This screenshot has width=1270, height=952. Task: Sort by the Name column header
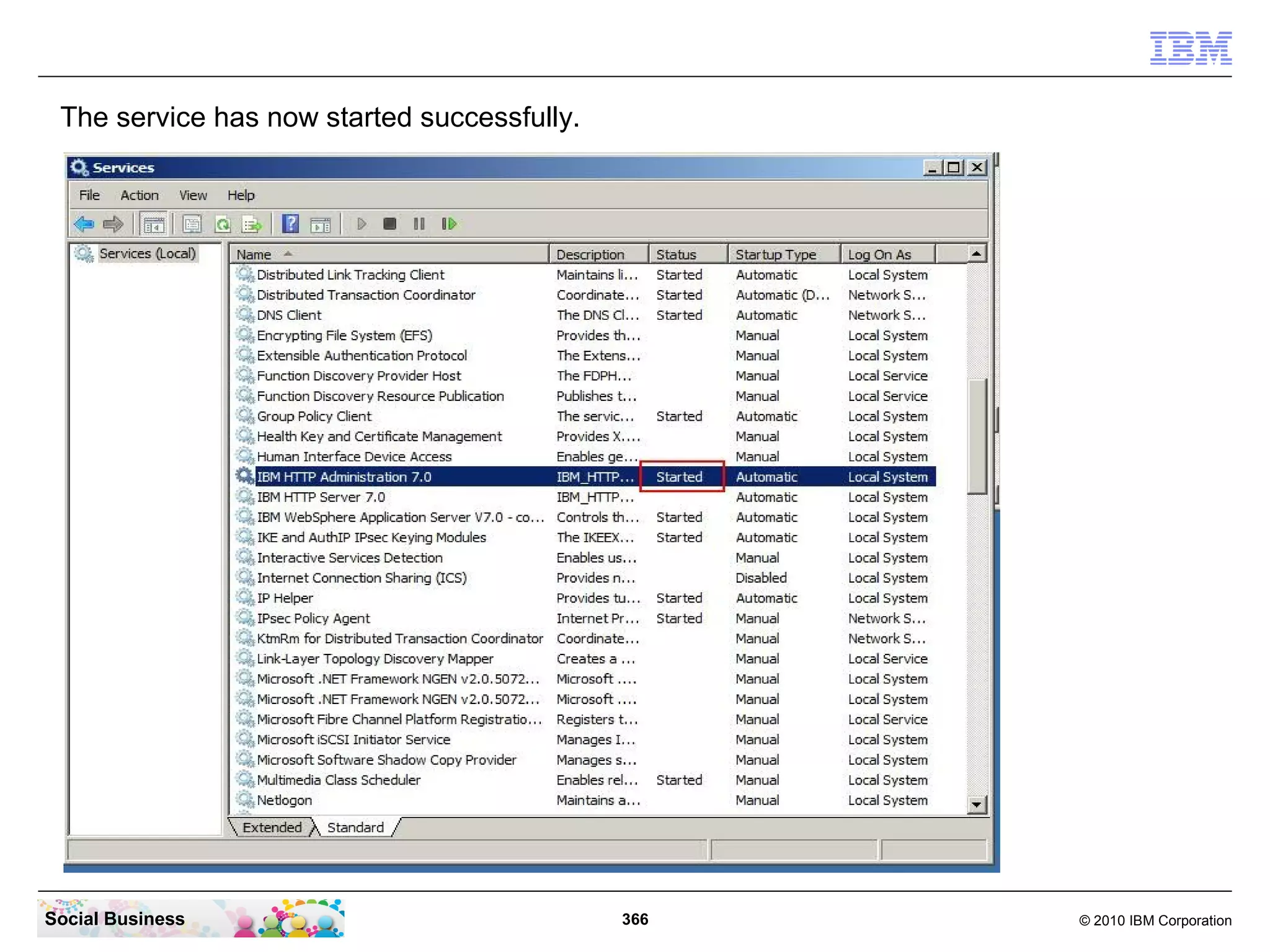point(389,254)
